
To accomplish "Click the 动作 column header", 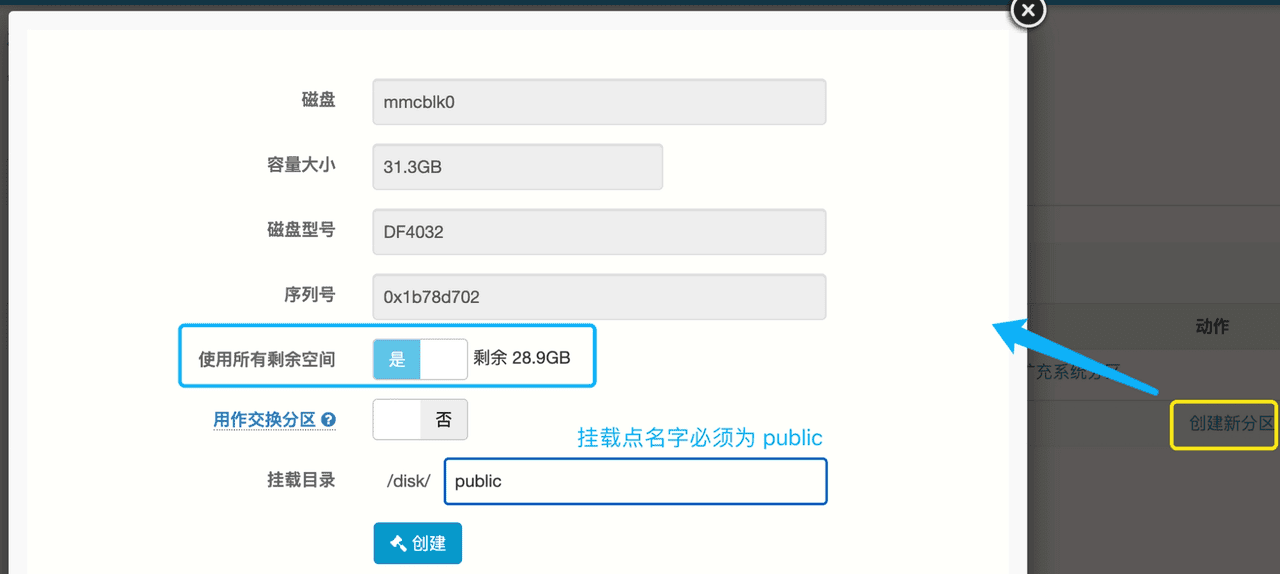I will pos(1212,326).
